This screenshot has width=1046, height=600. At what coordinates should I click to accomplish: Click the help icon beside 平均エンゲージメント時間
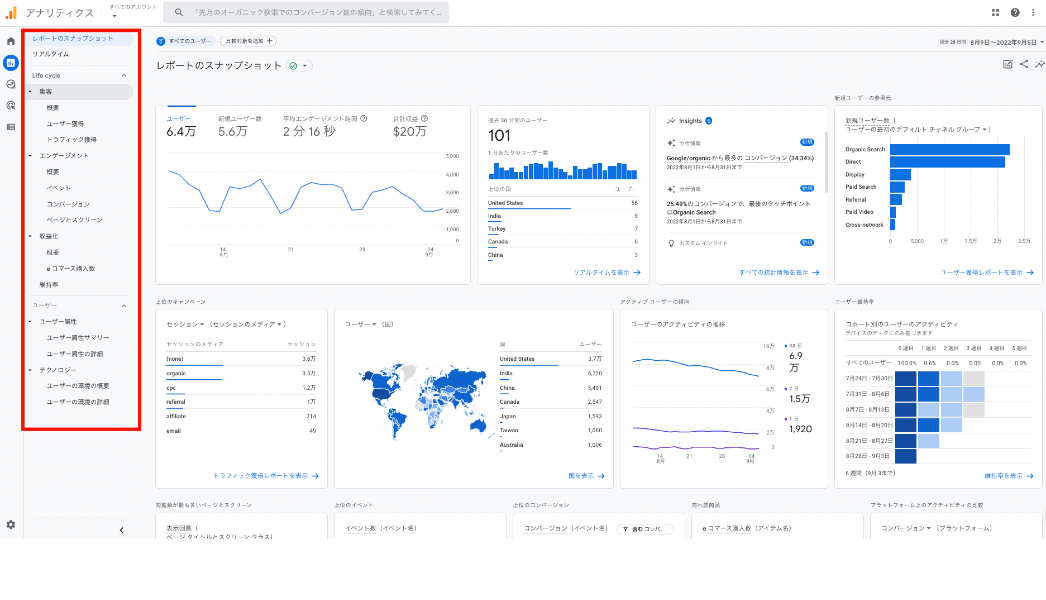pos(364,118)
